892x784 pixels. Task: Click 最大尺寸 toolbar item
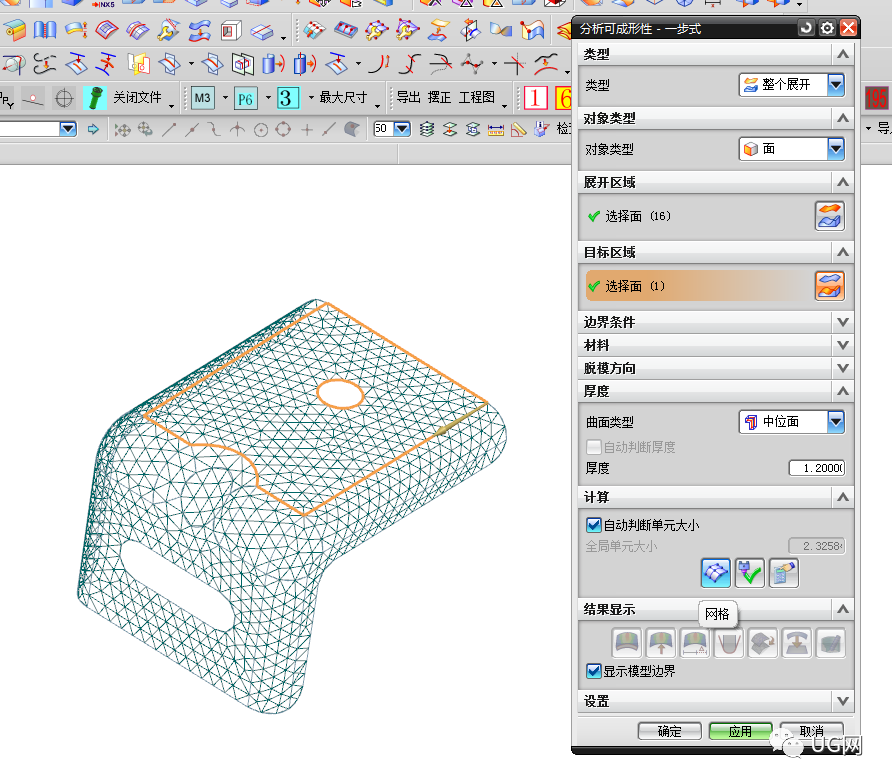pyautogui.click(x=343, y=97)
